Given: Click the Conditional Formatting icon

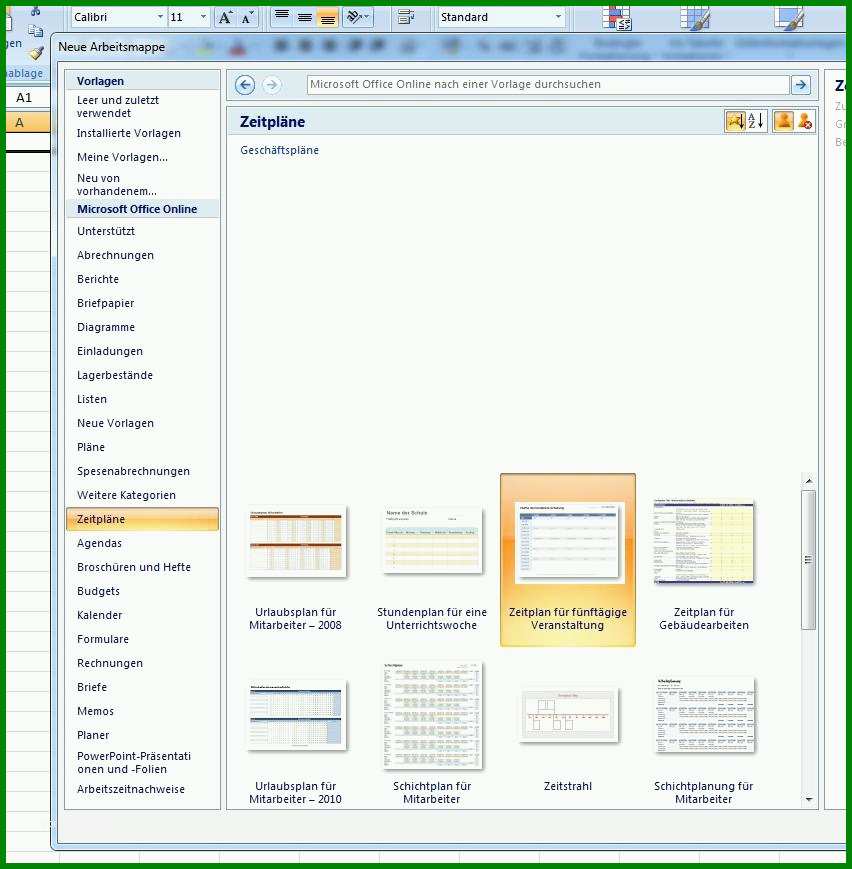Looking at the screenshot, I should click(616, 17).
